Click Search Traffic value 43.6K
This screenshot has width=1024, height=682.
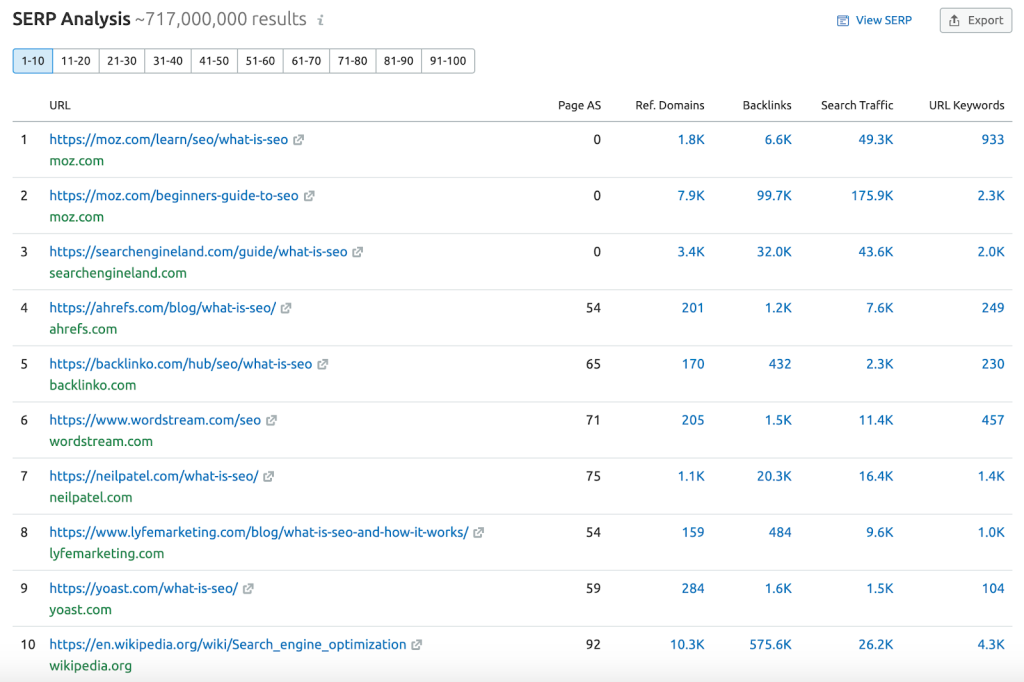tap(876, 252)
